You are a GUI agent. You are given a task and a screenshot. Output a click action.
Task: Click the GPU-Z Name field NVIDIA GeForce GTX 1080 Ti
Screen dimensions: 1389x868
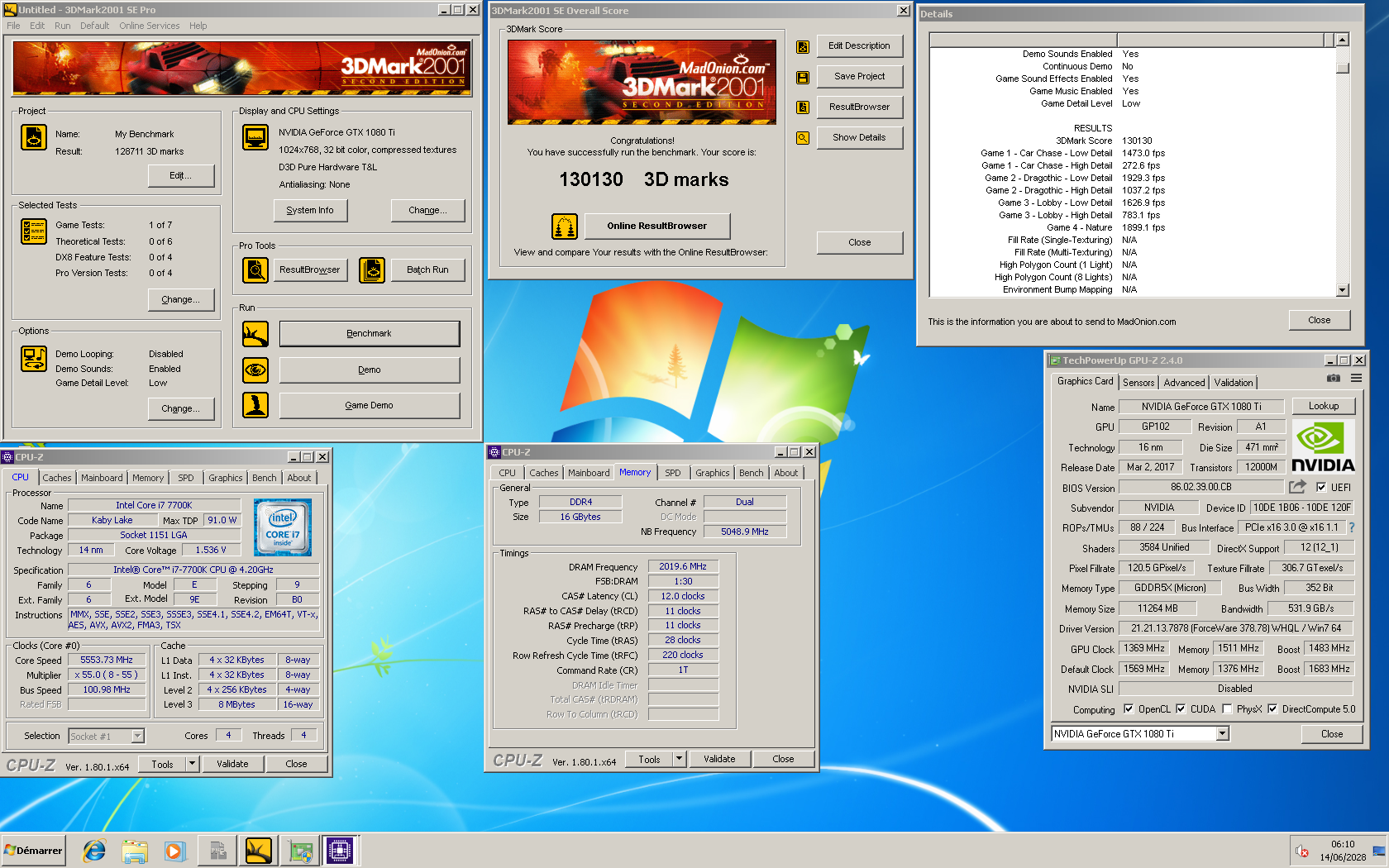[x=1201, y=407]
